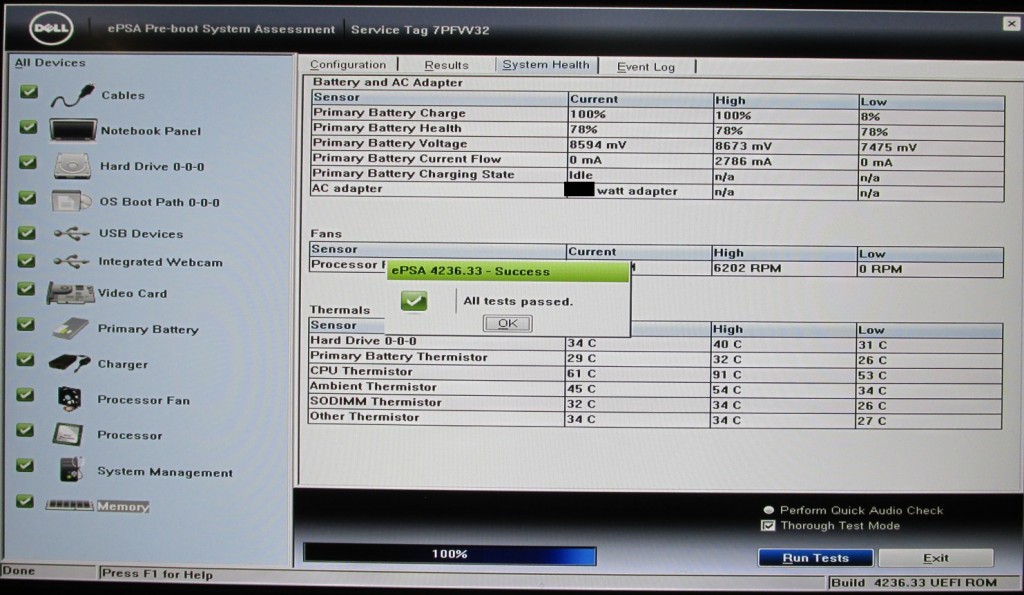Image resolution: width=1024 pixels, height=595 pixels.
Task: Click OK in the success dialog
Action: pos(507,323)
